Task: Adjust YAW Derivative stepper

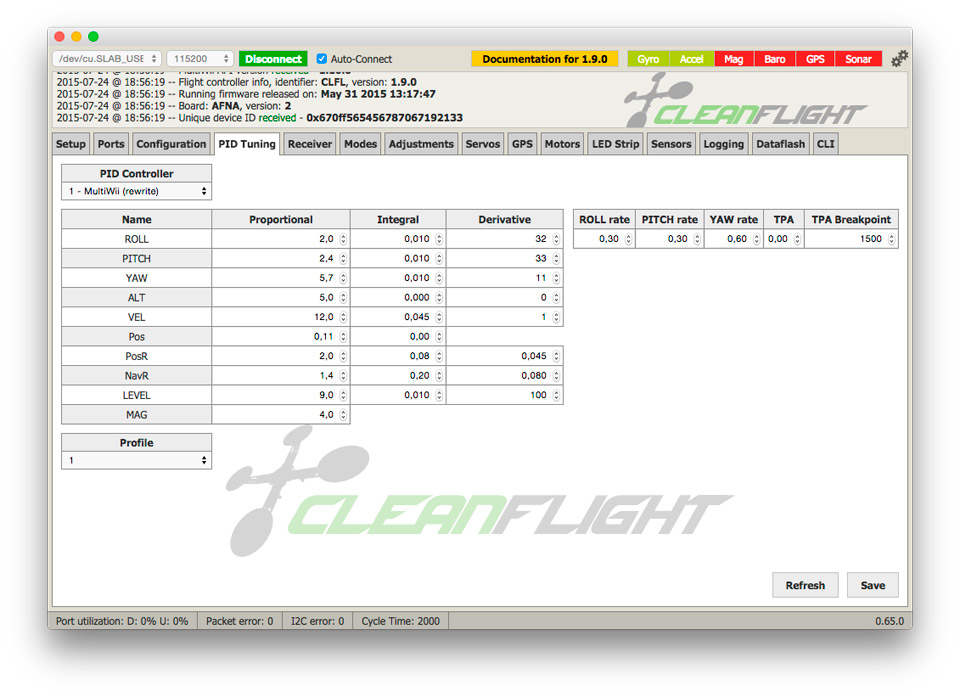Action: pos(556,278)
